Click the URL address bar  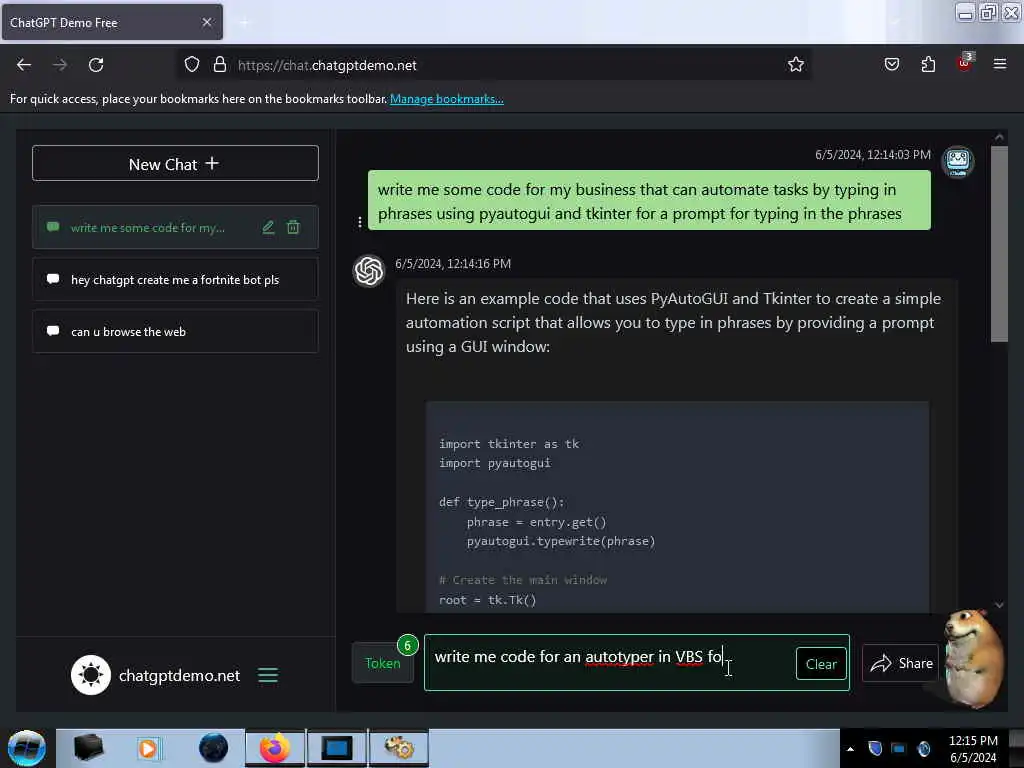coord(493,65)
